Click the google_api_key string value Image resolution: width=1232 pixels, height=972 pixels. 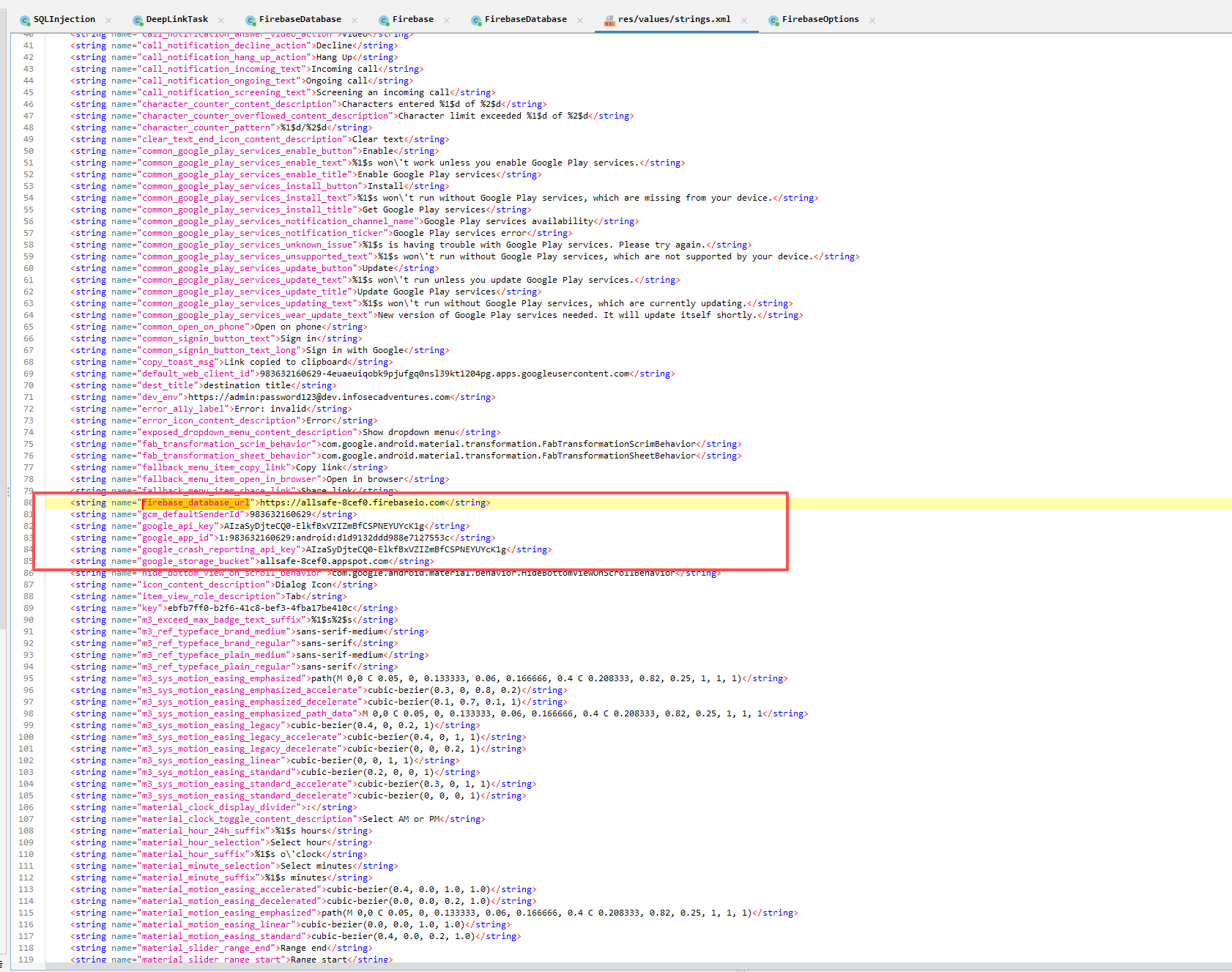click(324, 526)
